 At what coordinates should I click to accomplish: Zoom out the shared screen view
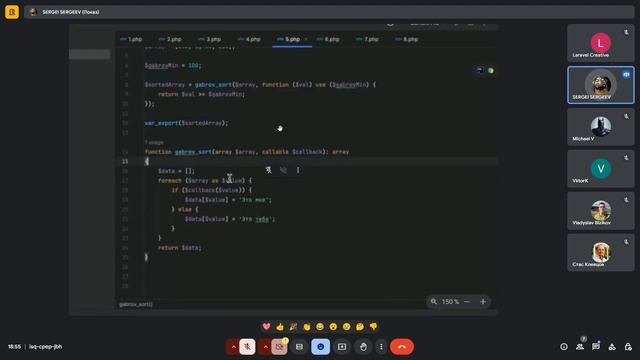point(467,302)
